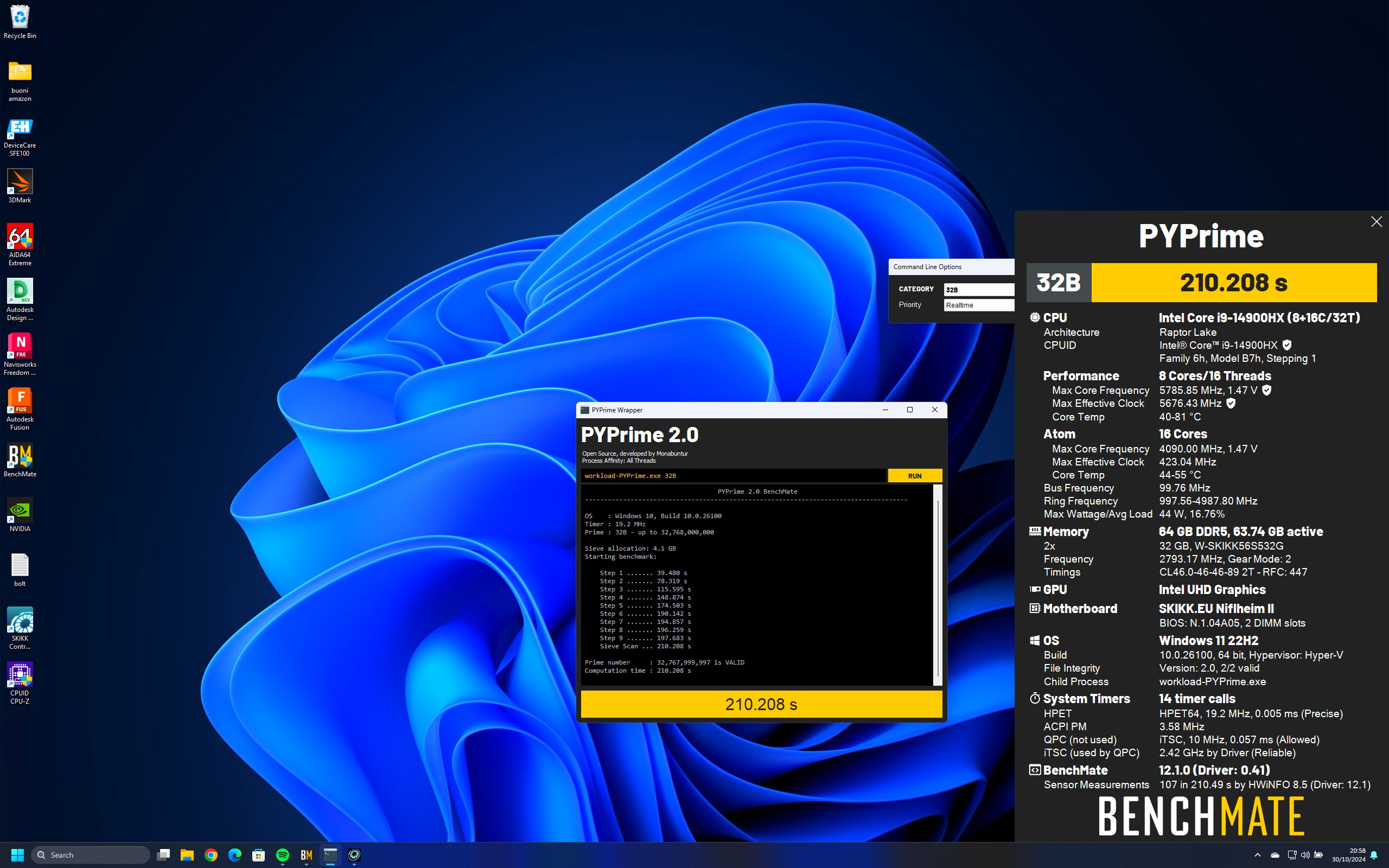Image resolution: width=1389 pixels, height=868 pixels.
Task: Minimize the PYPrime Wrapper window
Action: coord(885,410)
